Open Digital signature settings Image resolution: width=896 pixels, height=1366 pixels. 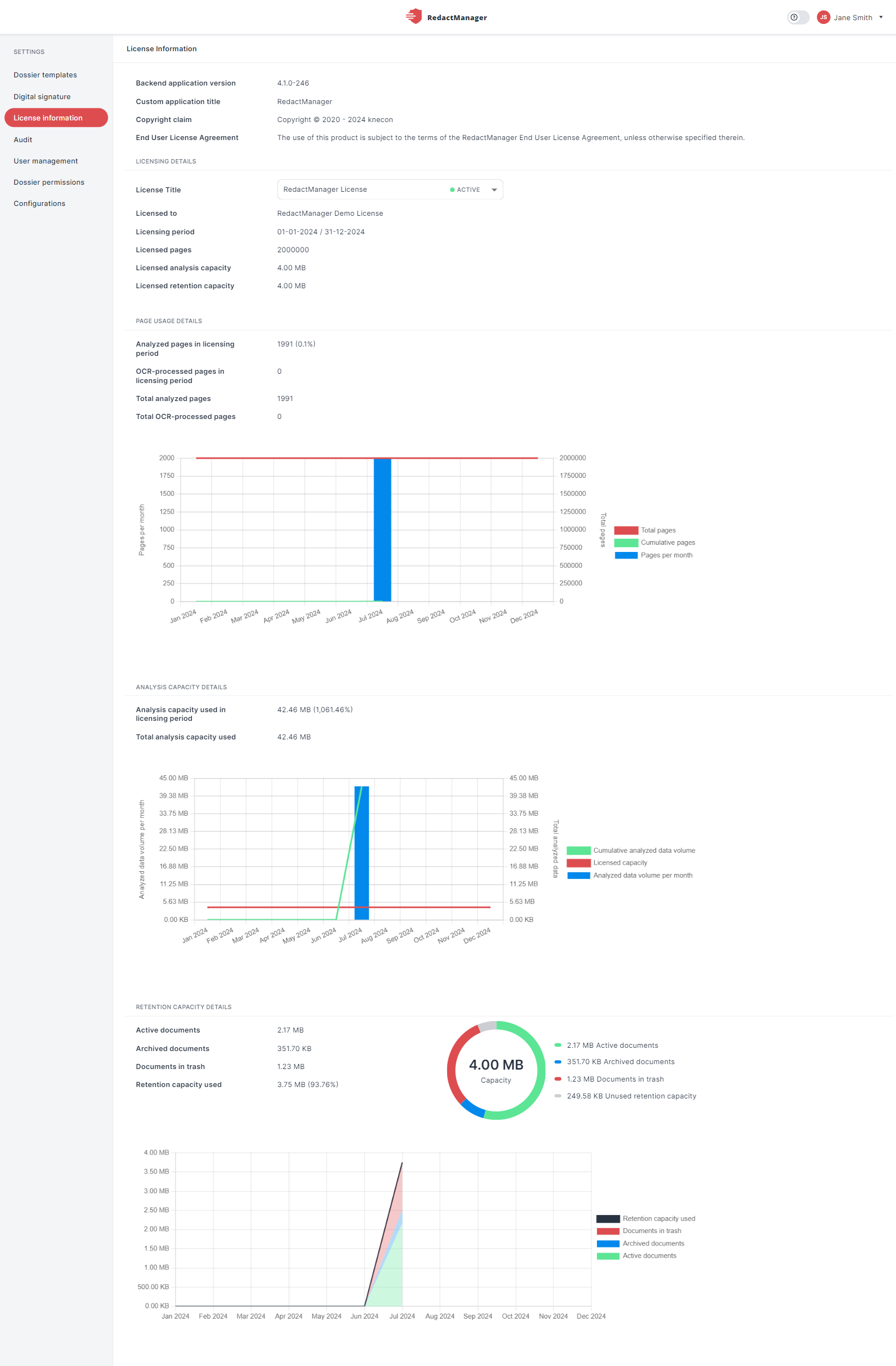coord(42,97)
